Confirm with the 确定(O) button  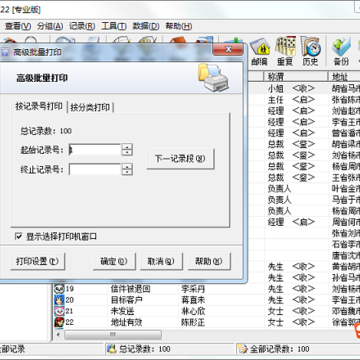point(114,261)
